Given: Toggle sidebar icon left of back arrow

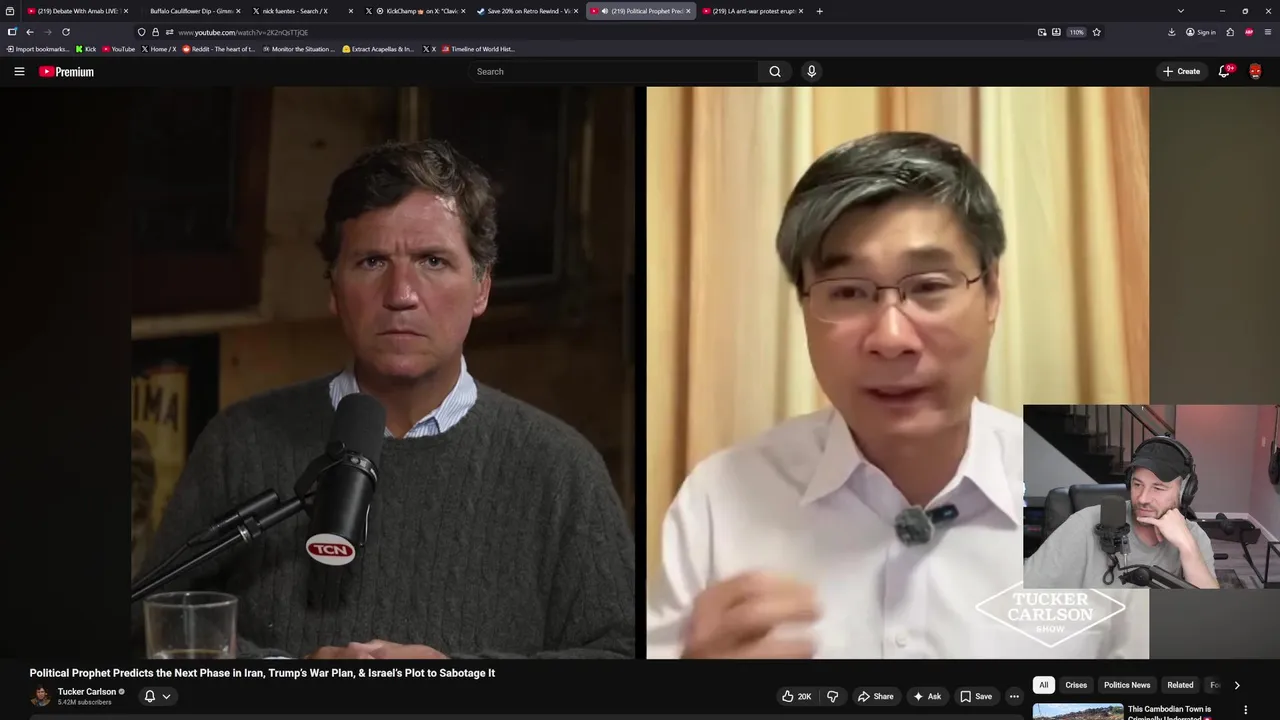Looking at the screenshot, I should (12, 32).
